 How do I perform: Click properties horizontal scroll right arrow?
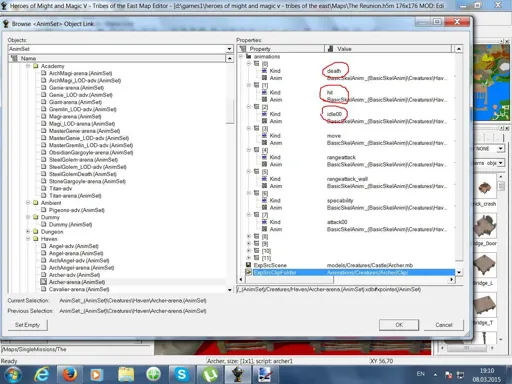[451, 279]
